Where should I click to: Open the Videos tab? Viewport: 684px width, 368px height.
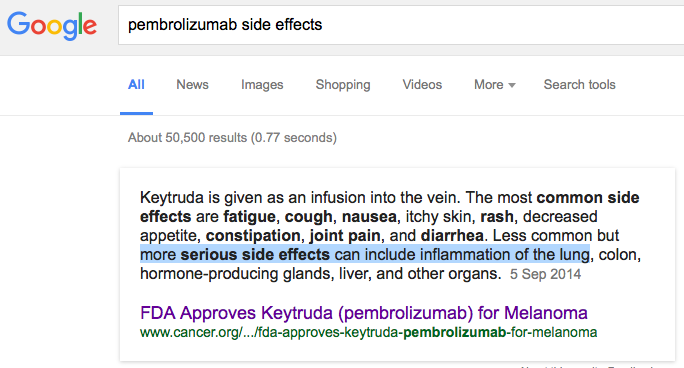point(422,85)
